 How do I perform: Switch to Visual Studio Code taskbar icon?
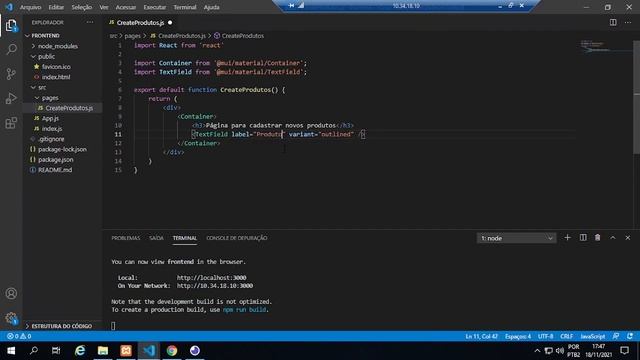click(149, 351)
